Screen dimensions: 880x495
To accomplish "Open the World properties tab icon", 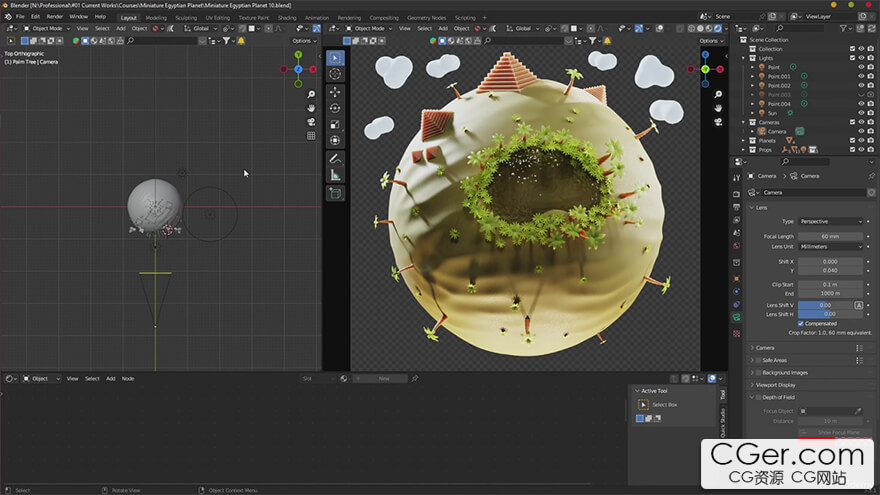I will 736,246.
